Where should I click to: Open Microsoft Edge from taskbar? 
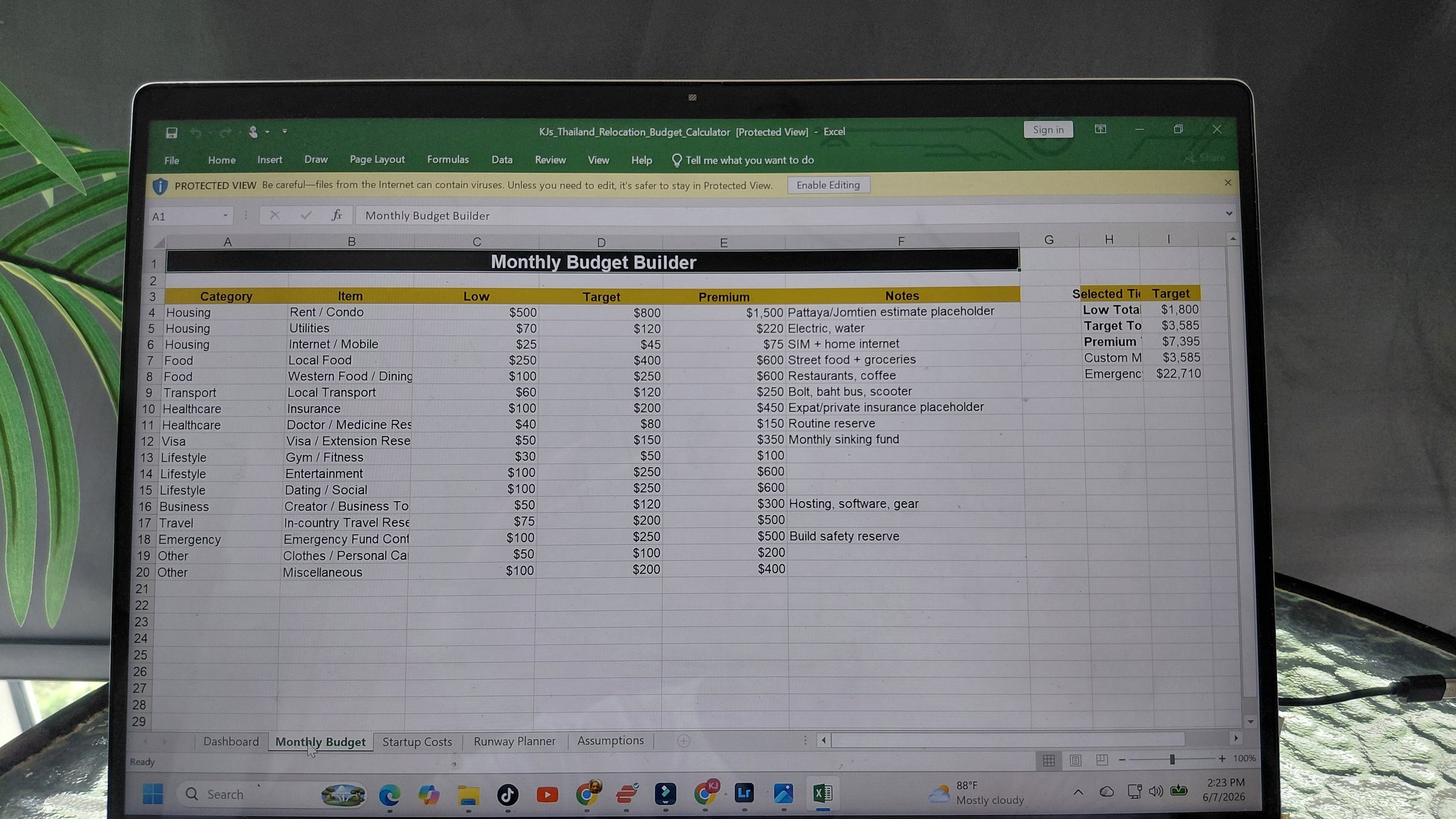pos(390,795)
